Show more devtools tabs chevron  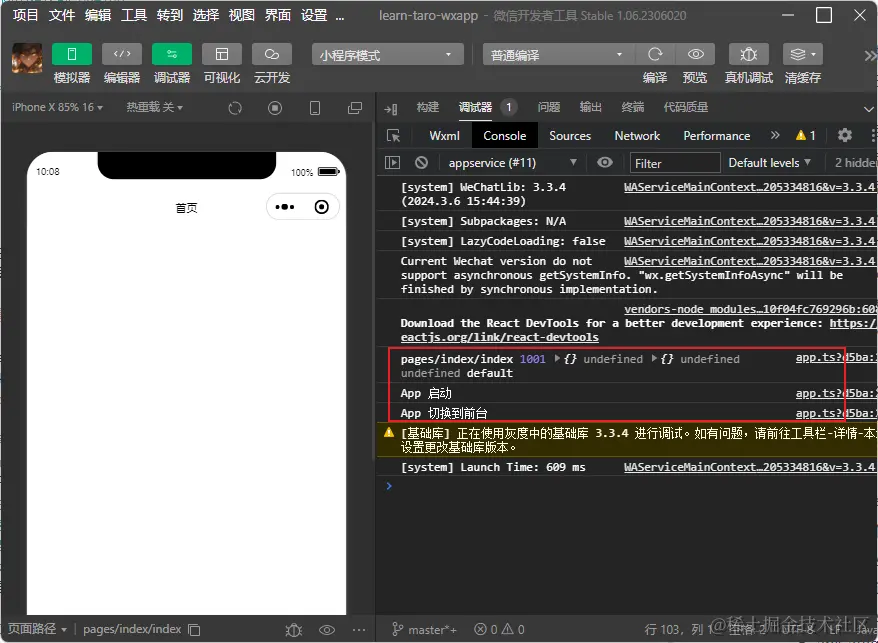(775, 135)
